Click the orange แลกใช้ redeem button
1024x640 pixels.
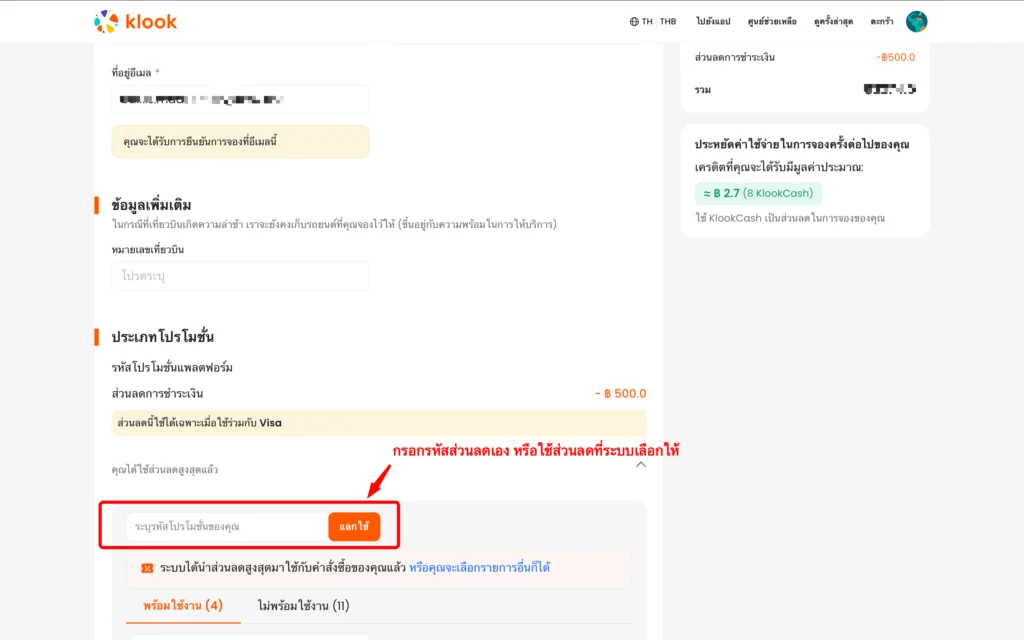point(354,526)
